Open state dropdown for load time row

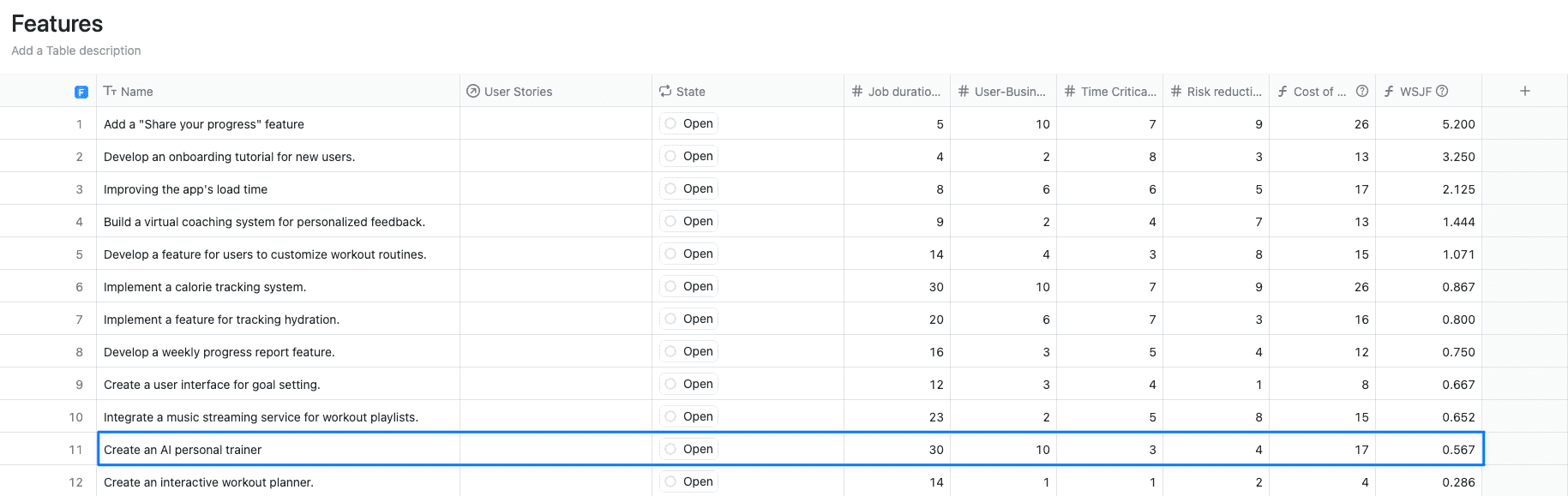(x=698, y=188)
